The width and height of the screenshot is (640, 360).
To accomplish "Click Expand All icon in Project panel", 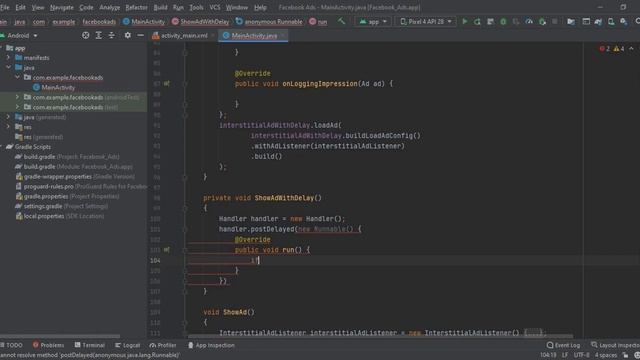I will pos(98,36).
